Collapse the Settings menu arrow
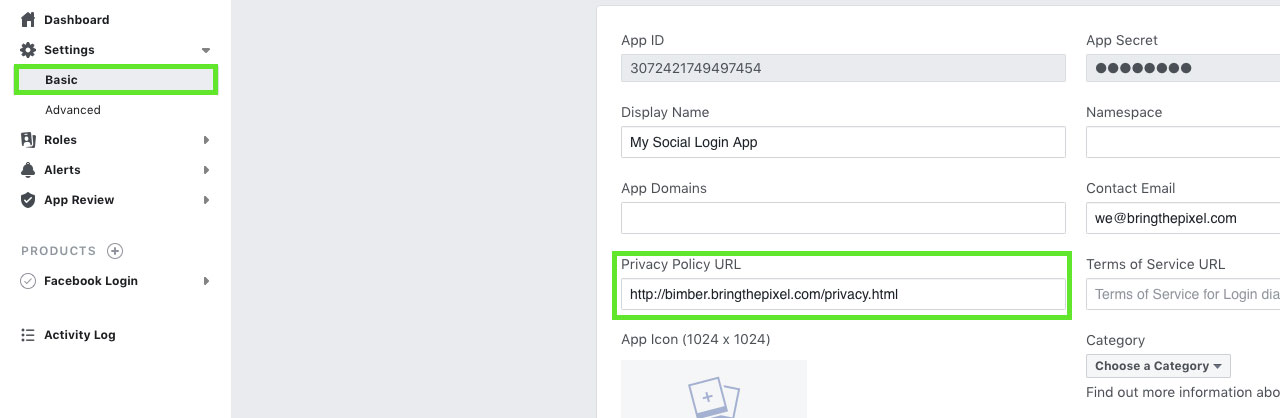The image size is (1280, 418). [206, 50]
